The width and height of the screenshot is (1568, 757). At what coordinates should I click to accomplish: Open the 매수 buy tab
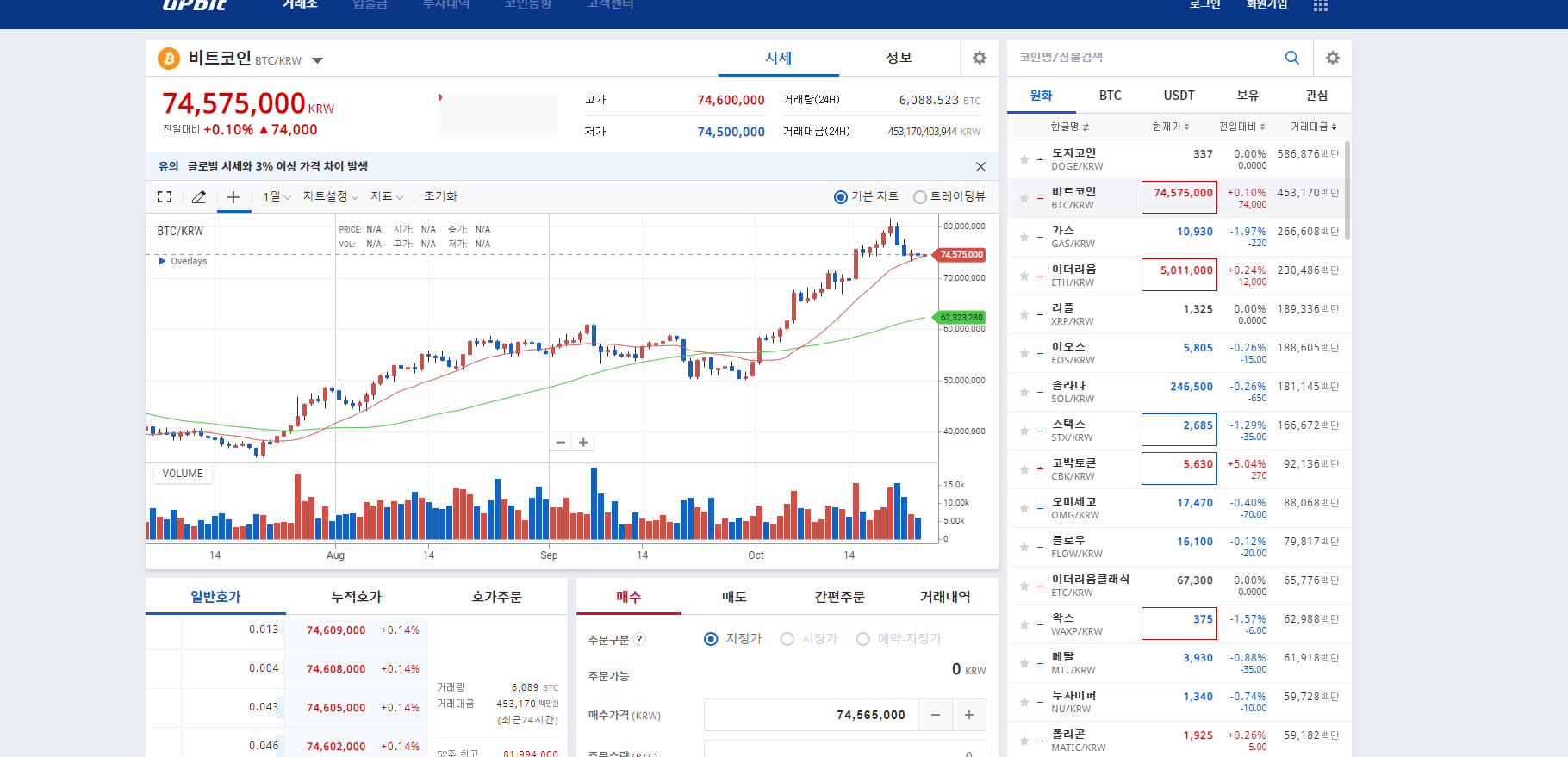click(x=629, y=596)
